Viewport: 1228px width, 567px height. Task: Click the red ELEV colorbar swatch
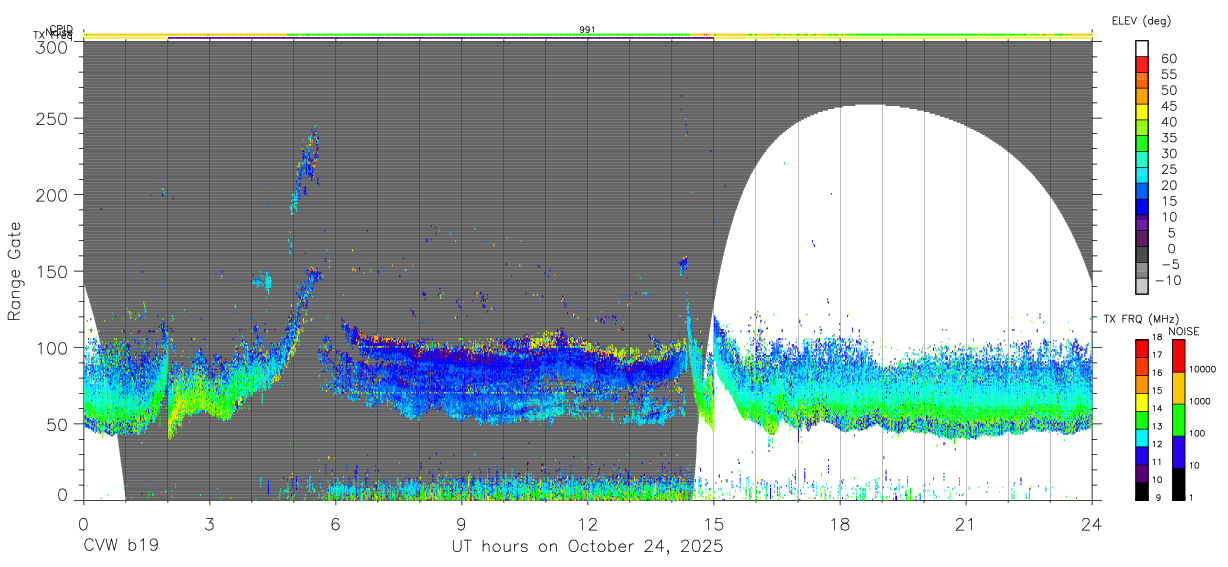pyautogui.click(x=1142, y=64)
